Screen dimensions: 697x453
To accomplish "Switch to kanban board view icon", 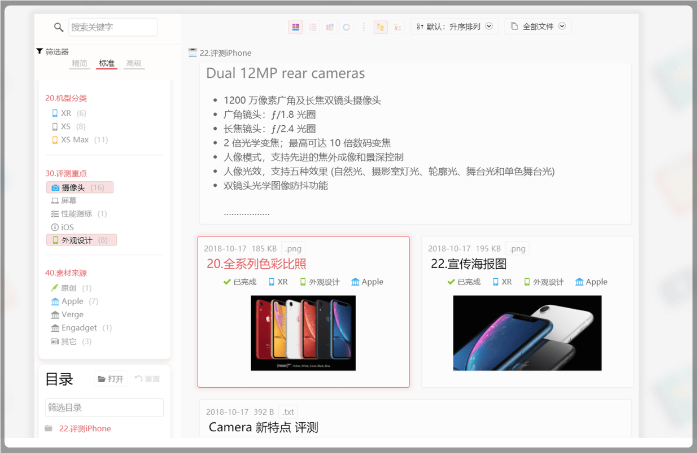I will tap(329, 27).
